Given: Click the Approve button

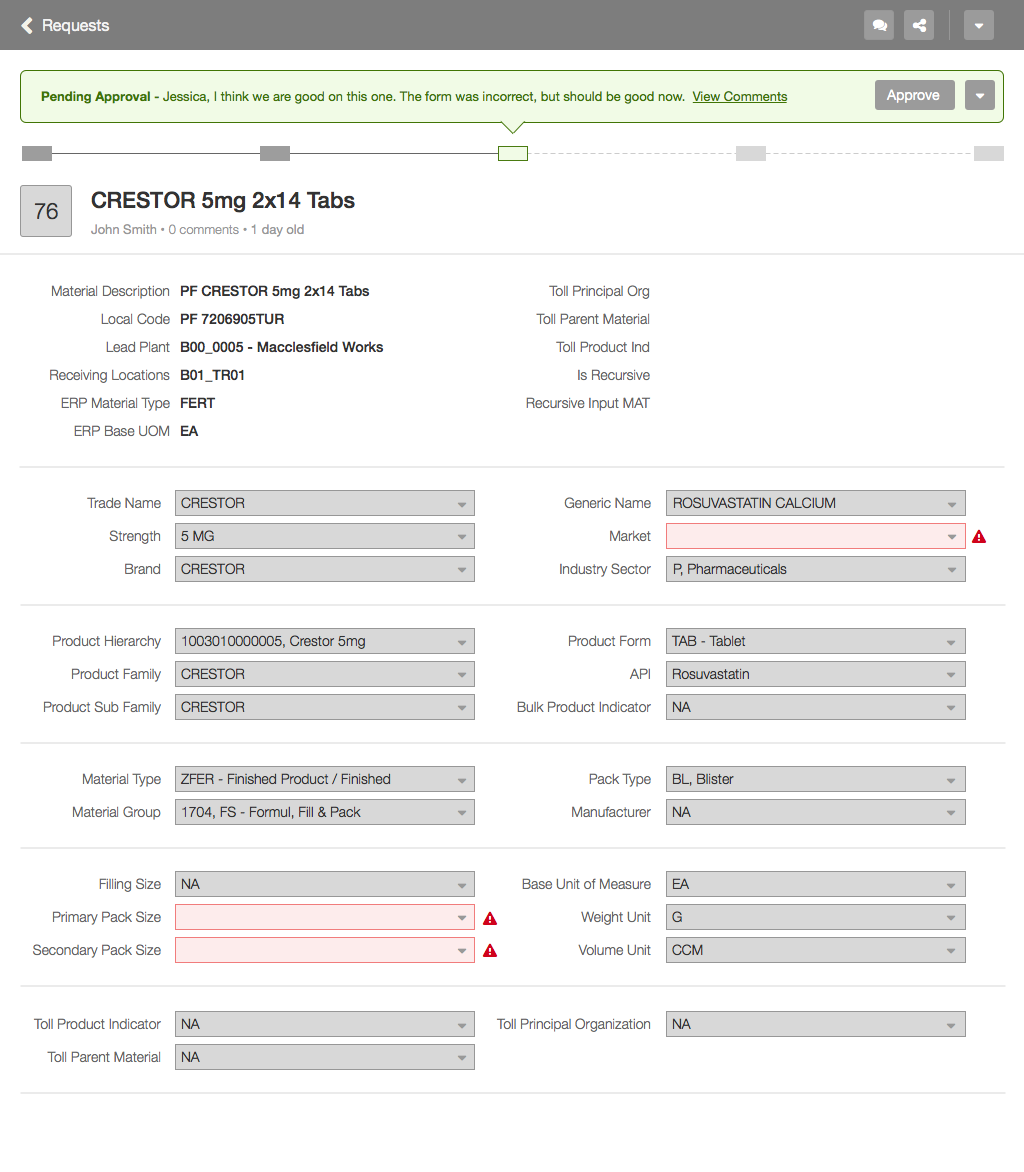Looking at the screenshot, I should 914,96.
